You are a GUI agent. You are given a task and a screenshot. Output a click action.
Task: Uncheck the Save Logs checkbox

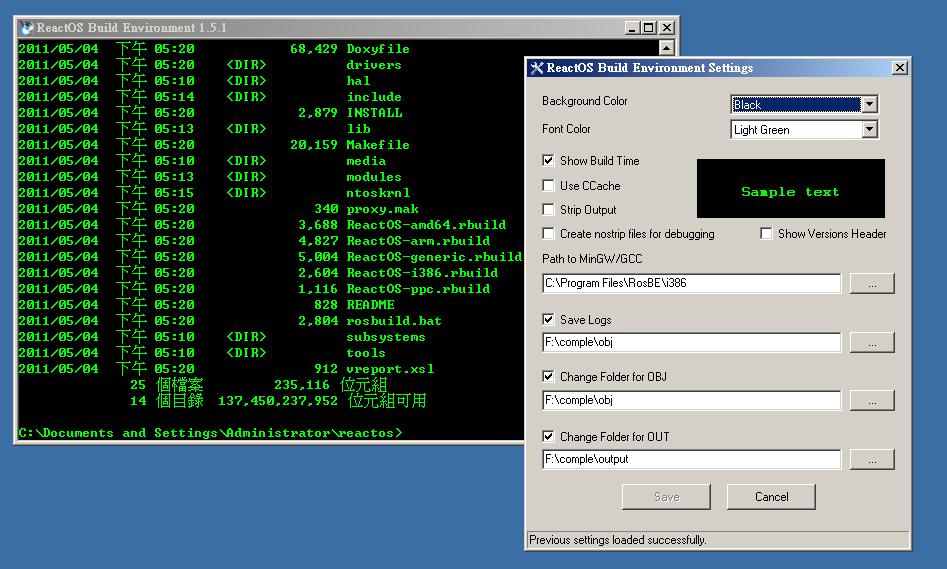[x=548, y=320]
